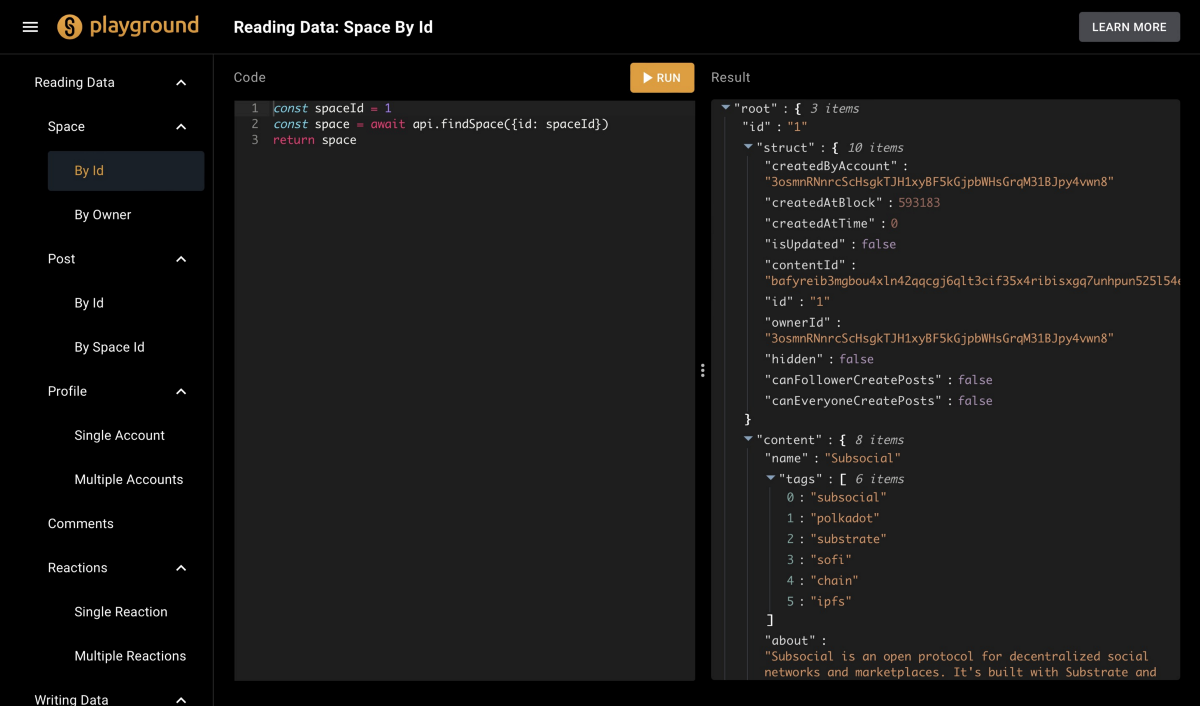
Task: Click the "hidden" false value
Action: (x=856, y=359)
